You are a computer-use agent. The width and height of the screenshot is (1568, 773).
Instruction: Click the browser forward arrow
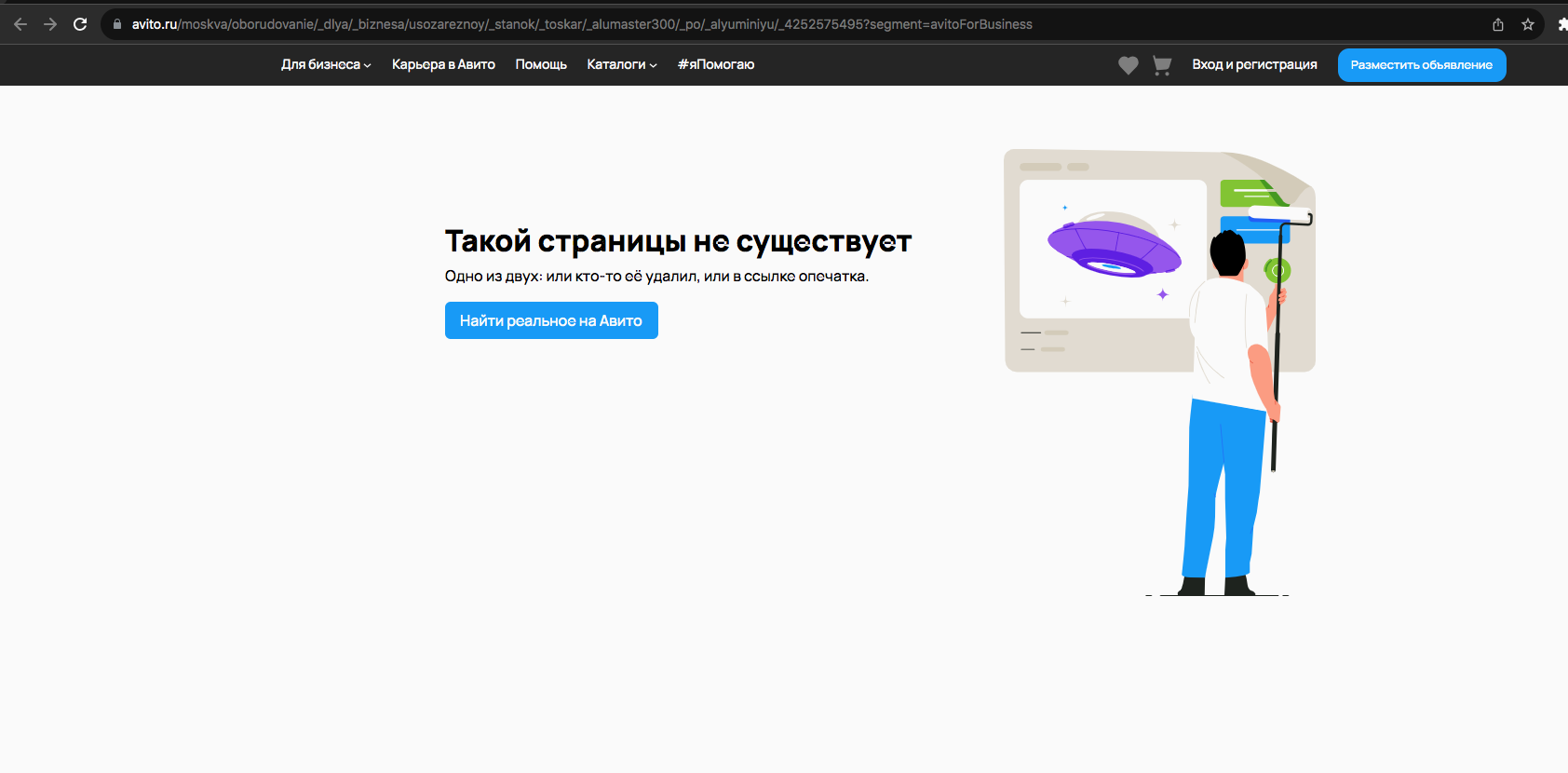point(50,24)
